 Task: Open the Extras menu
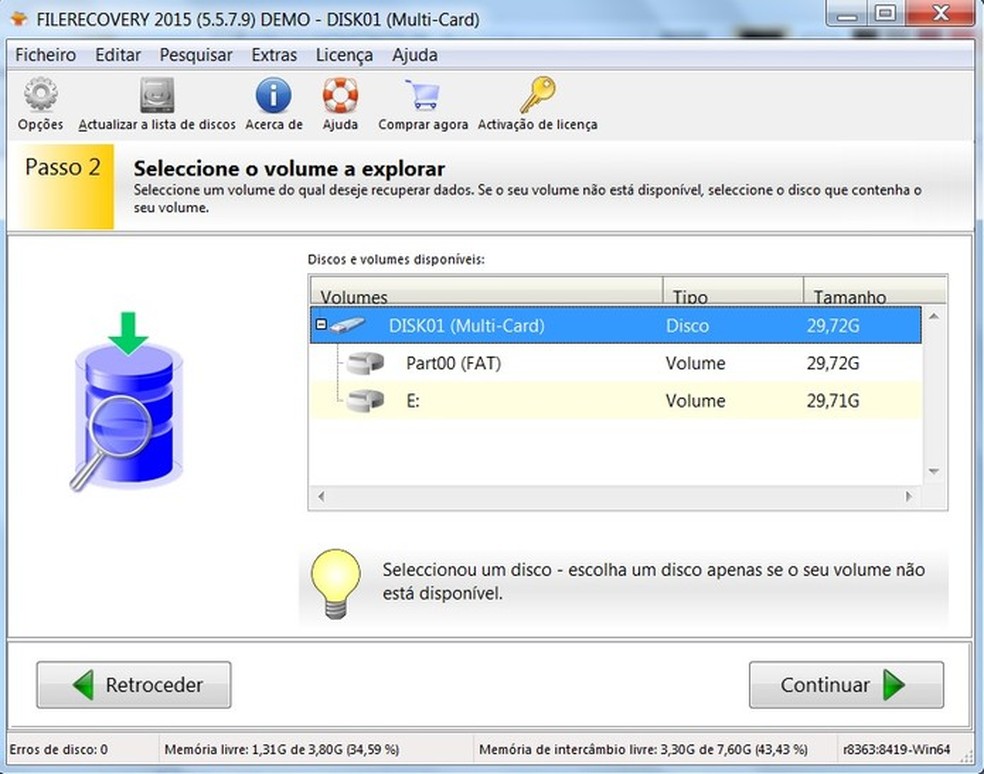coord(273,55)
